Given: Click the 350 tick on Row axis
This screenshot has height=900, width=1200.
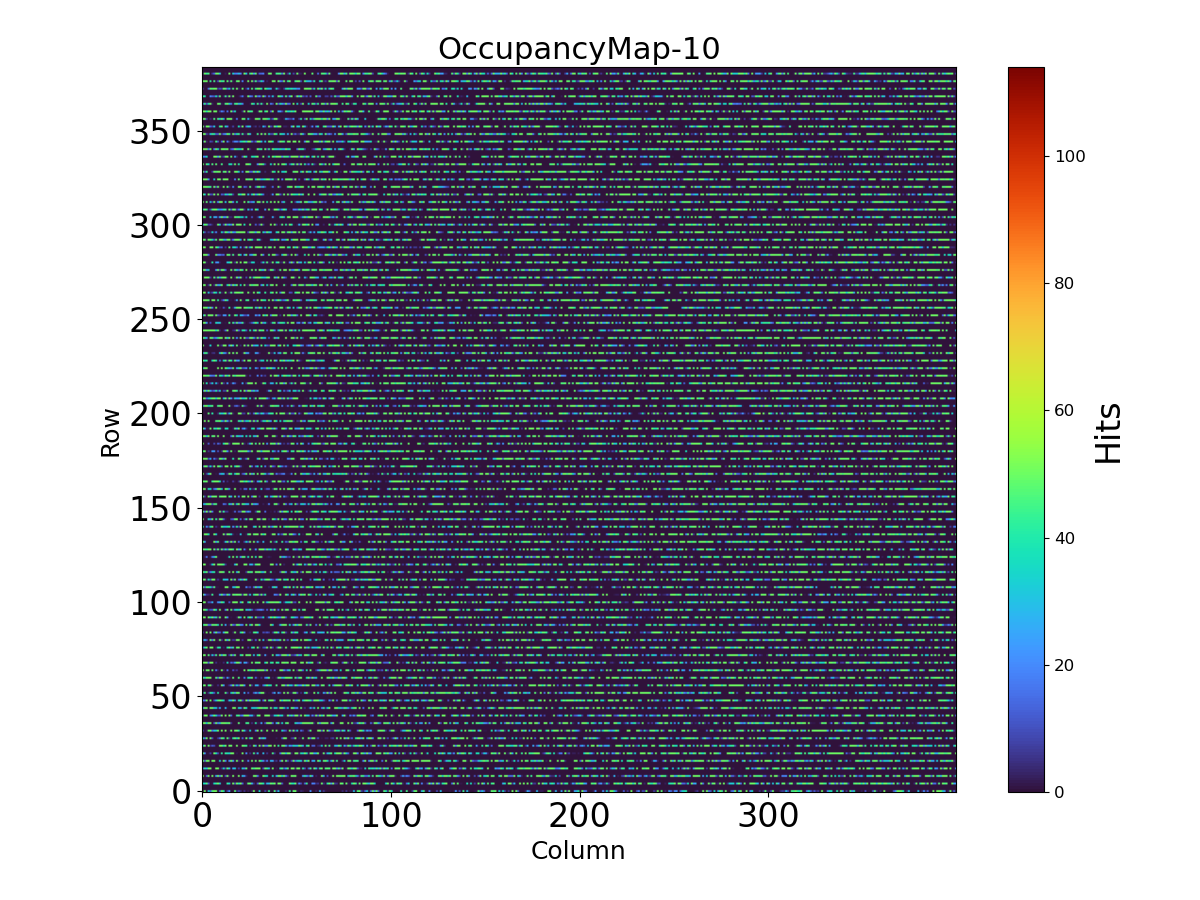Looking at the screenshot, I should (x=160, y=132).
